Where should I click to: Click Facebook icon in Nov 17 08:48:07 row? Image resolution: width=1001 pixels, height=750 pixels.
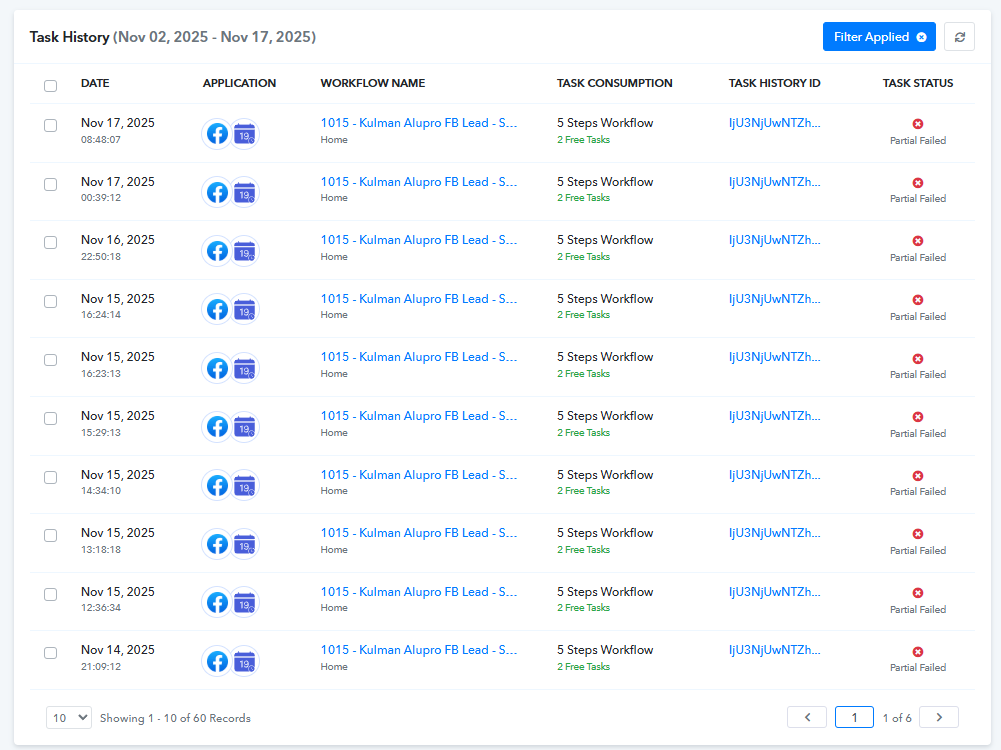(x=217, y=133)
